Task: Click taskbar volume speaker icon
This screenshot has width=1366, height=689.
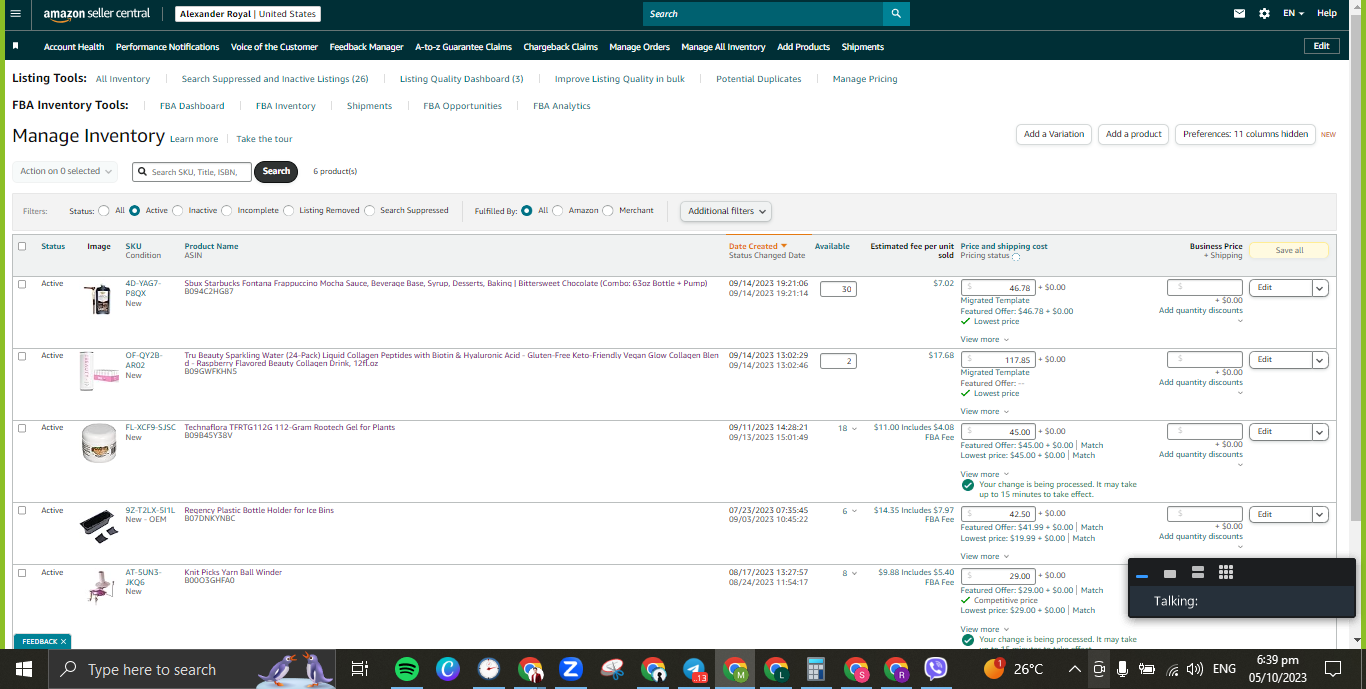Action: pyautogui.click(x=1194, y=669)
